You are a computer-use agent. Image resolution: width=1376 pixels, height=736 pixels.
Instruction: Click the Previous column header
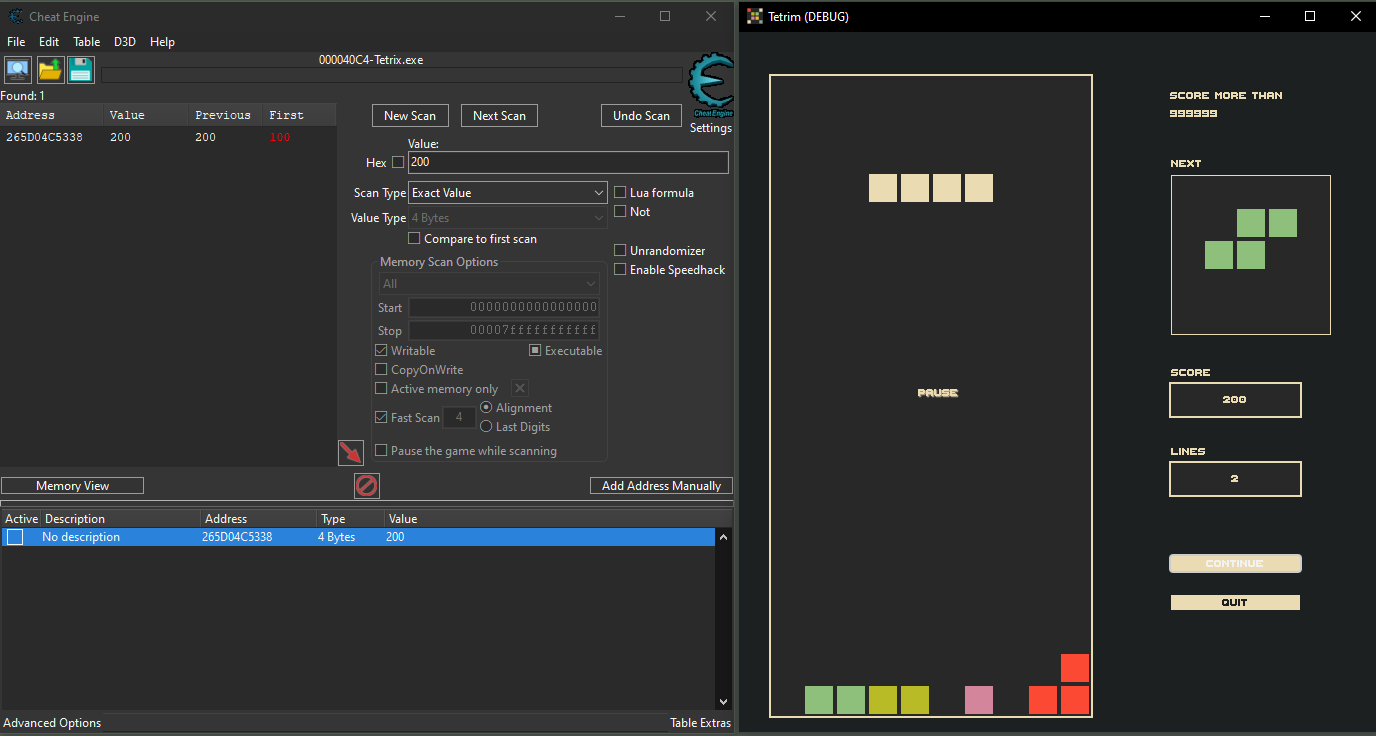(226, 115)
